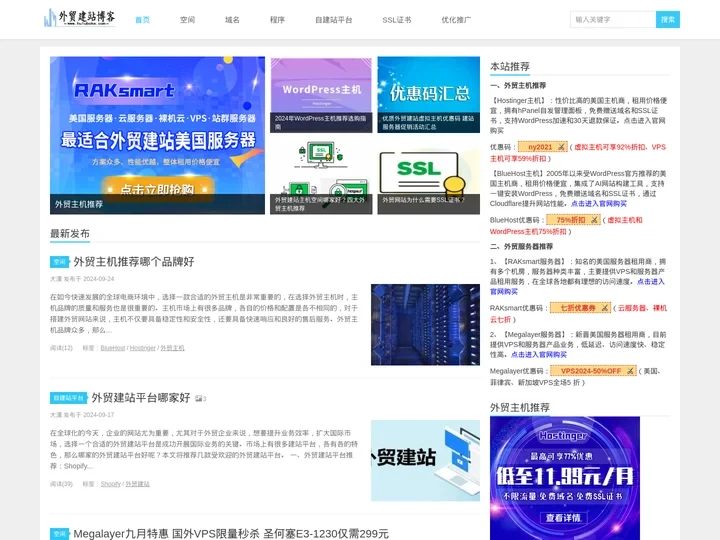The height and width of the screenshot is (540, 720).
Task: Select the 程序 menu item
Action: (x=277, y=20)
